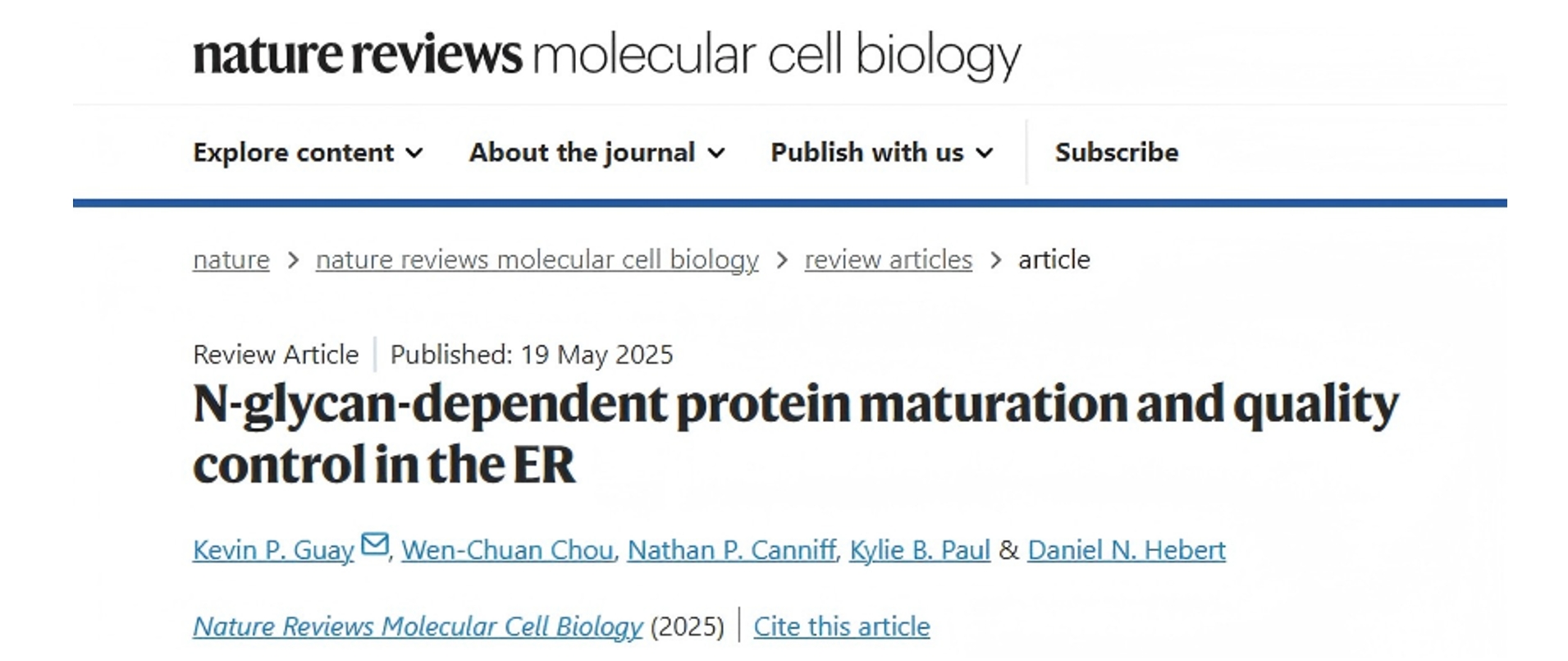Click the italic Nature Reviews Molecular Cell Biology link

(x=418, y=627)
